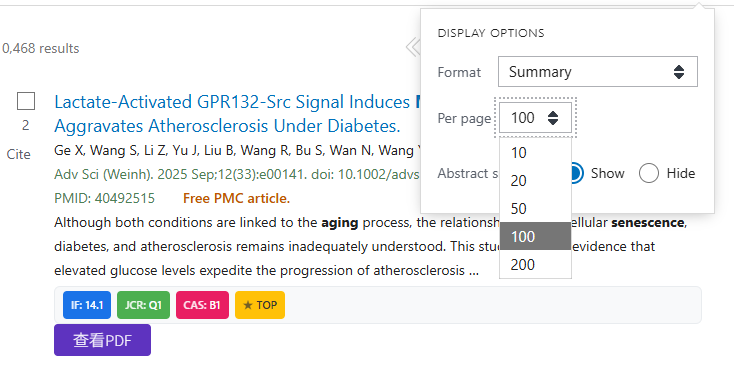Open the Format Summary dropdown
Screen dimensions: 734x384
(x=598, y=72)
